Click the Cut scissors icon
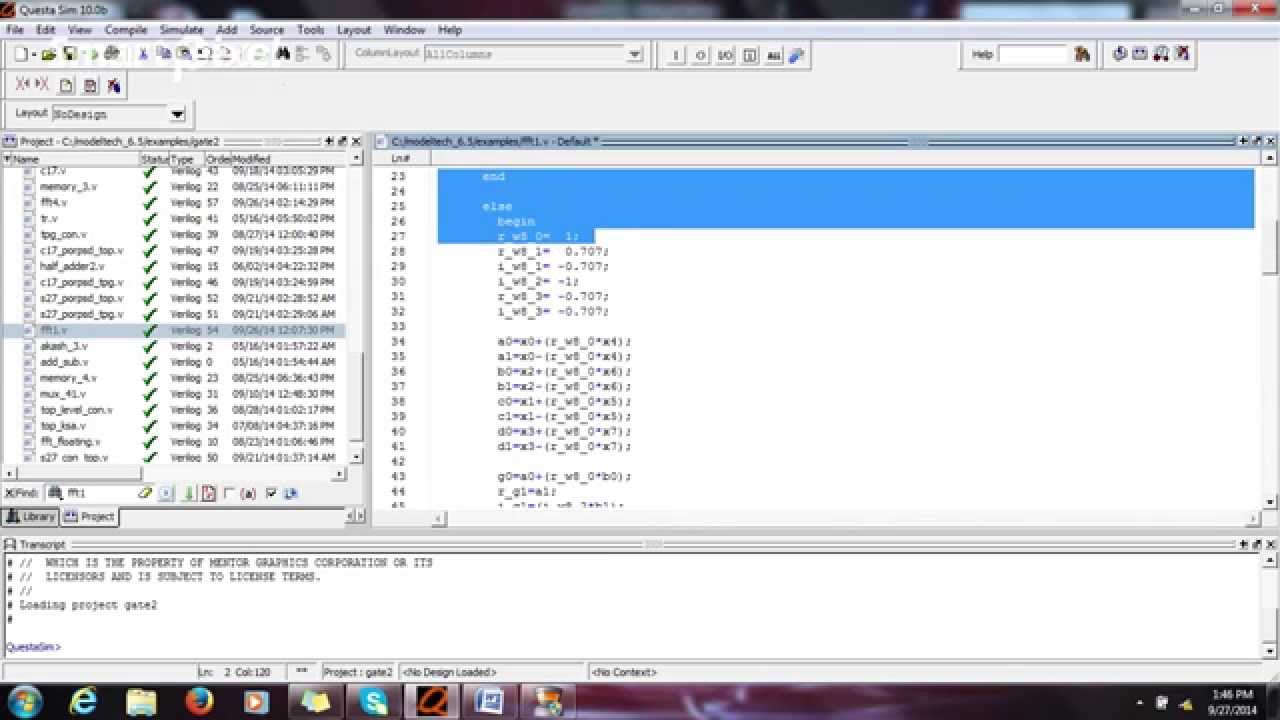The image size is (1280, 720). [143, 54]
